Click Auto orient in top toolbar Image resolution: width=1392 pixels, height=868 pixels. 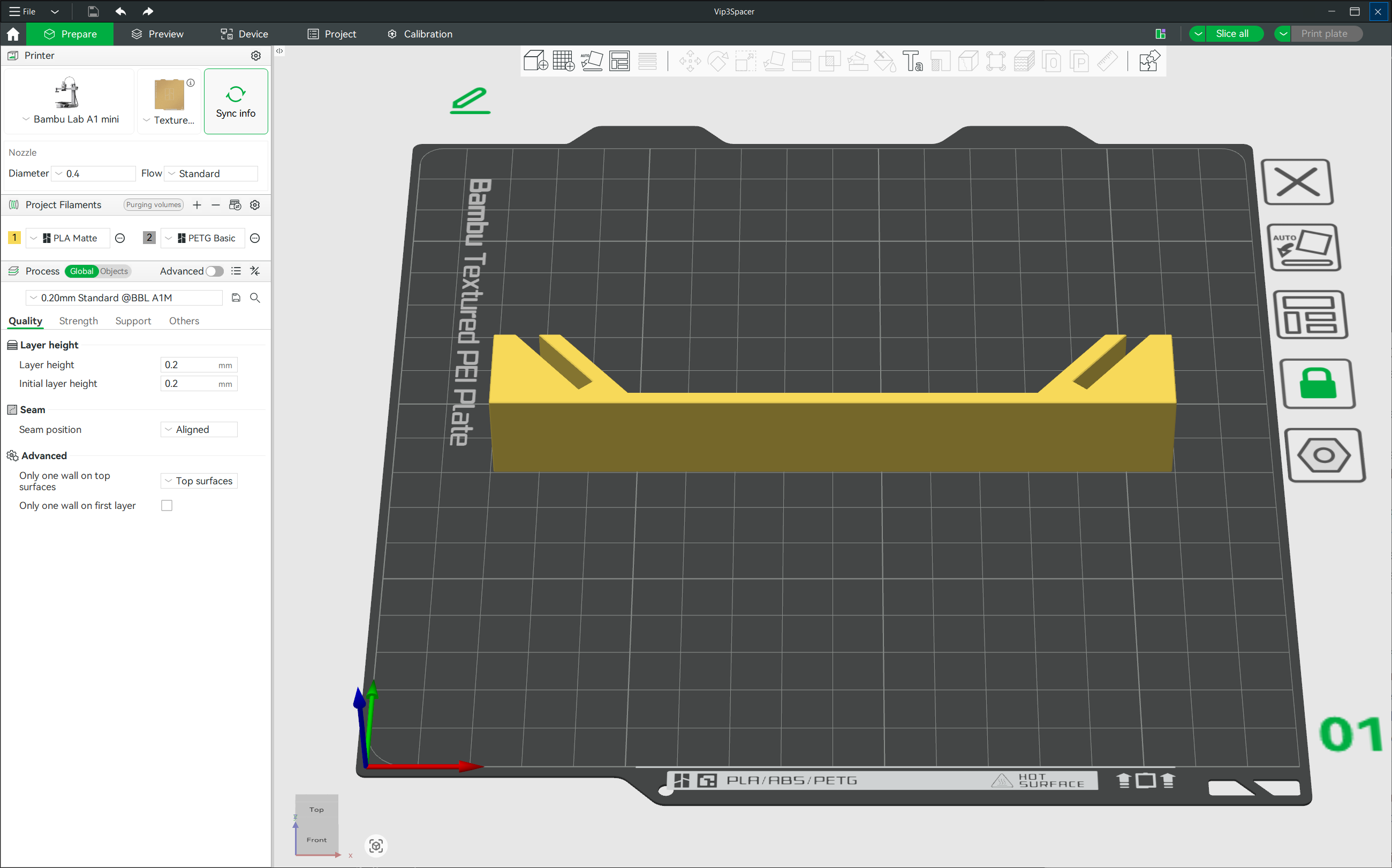point(592,61)
